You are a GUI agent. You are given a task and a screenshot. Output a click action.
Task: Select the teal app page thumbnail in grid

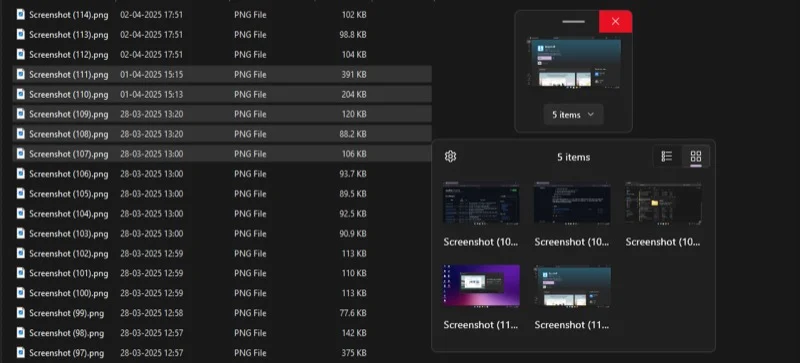(x=572, y=285)
